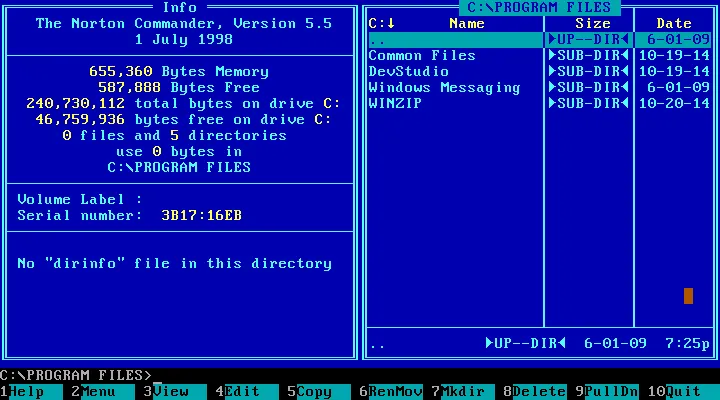Screen dimensions: 720x400
Task: Click the '240,730,112 total bytes' line
Action: tap(183, 103)
